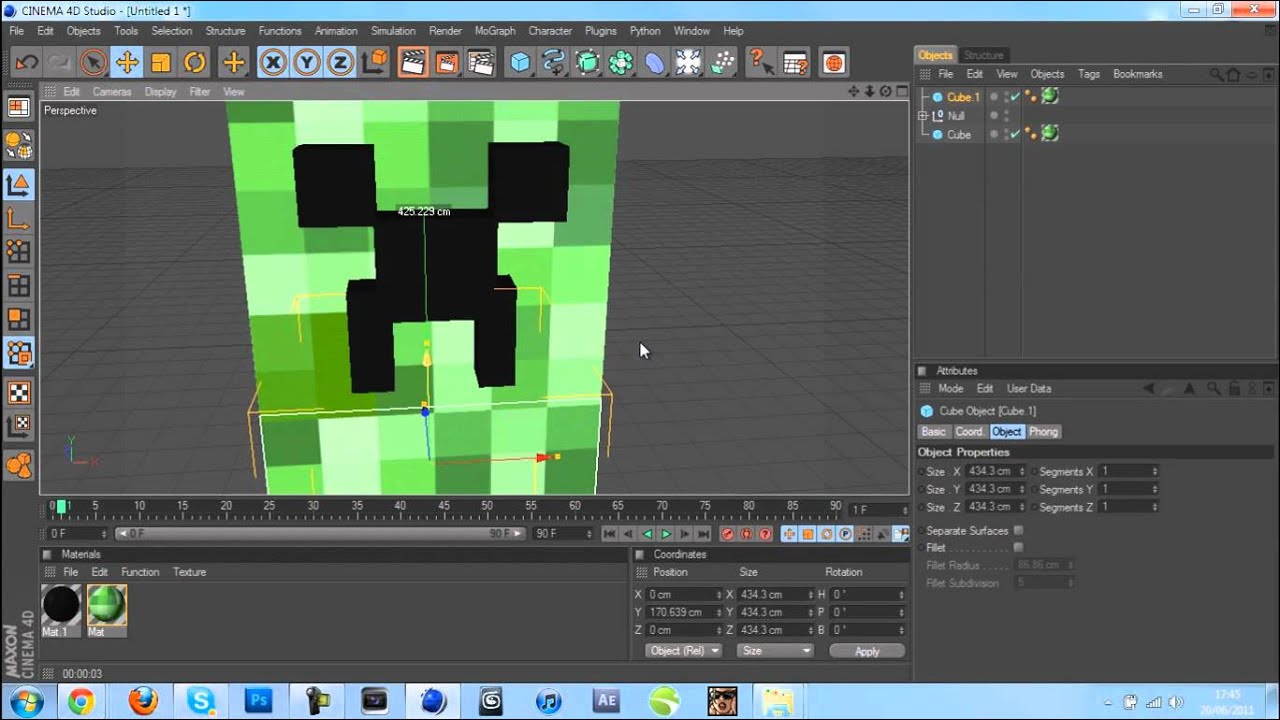Open Photoshop from the taskbar
Image resolution: width=1280 pixels, height=720 pixels.
pyautogui.click(x=258, y=701)
